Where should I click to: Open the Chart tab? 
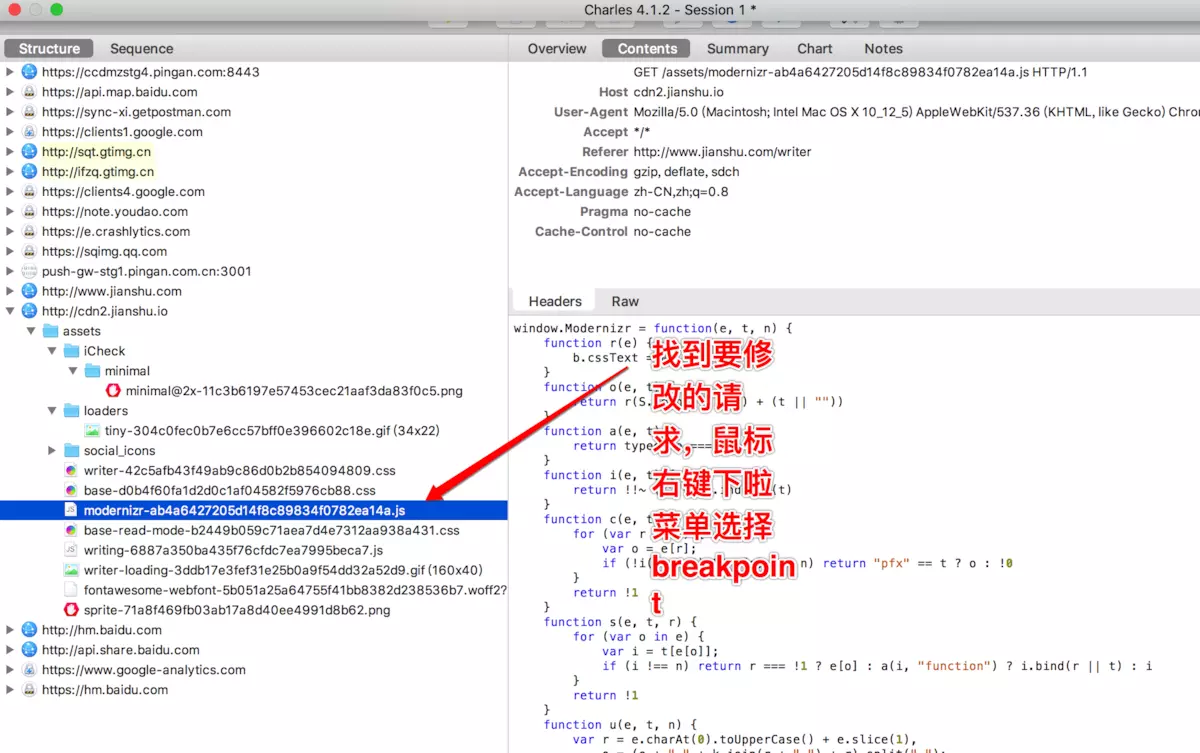(815, 48)
